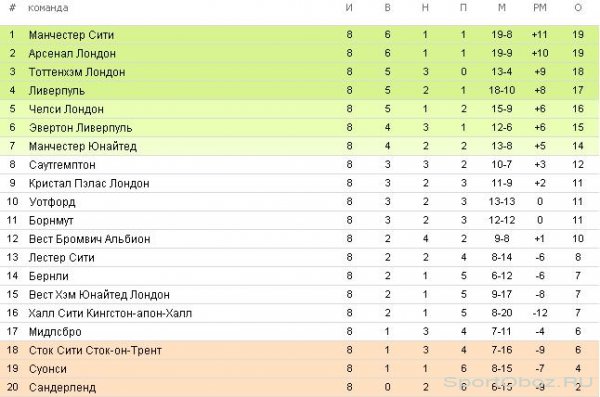The height and width of the screenshot is (397, 600).
Task: Click the О points column header
Action: (578, 8)
